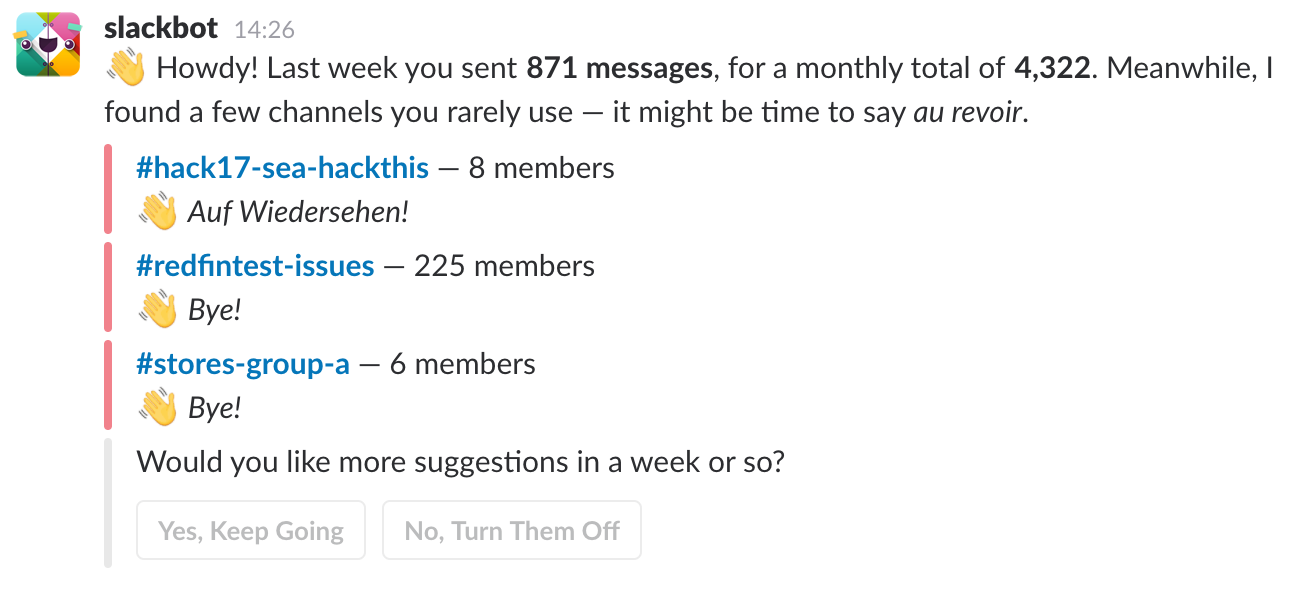Click the red bar beside #hack17-sea-hackthis
Image resolution: width=1306 pixels, height=592 pixels.
[x=108, y=189]
